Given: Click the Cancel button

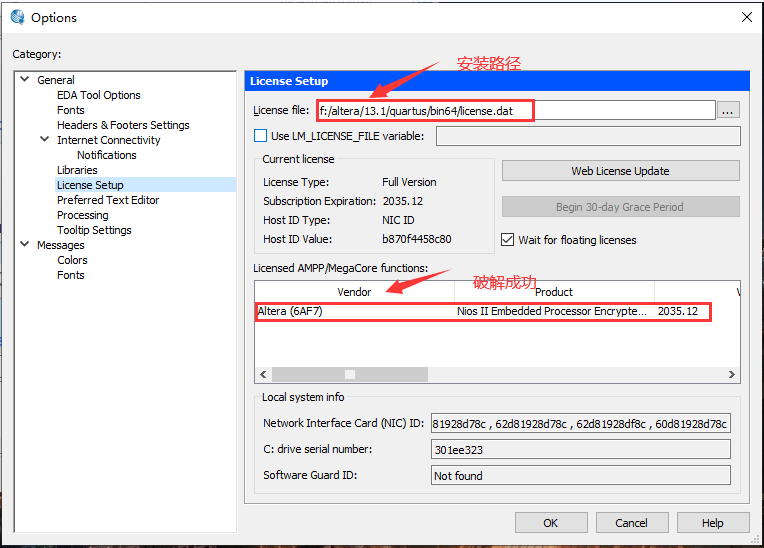Looking at the screenshot, I should coord(631,522).
